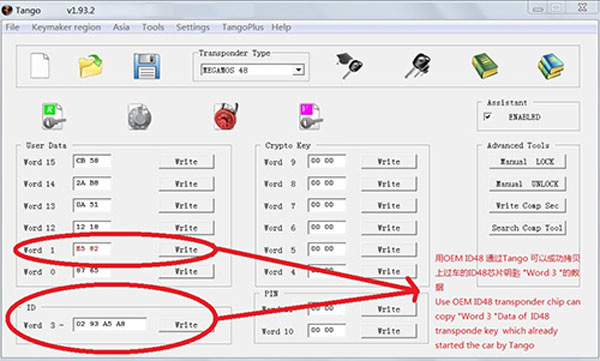Viewport: 600px width, 361px height.
Task: Toggle the Assistant ENABLED checkbox
Action: (x=488, y=116)
